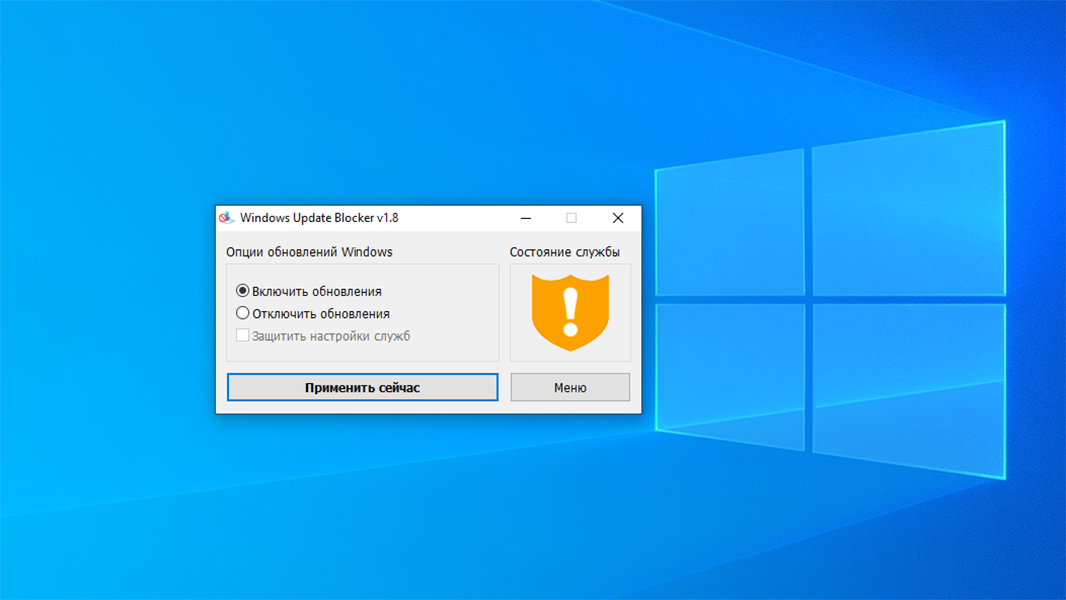
Task: Click the Windows Update Blocker v1.8 title text
Action: [x=319, y=218]
